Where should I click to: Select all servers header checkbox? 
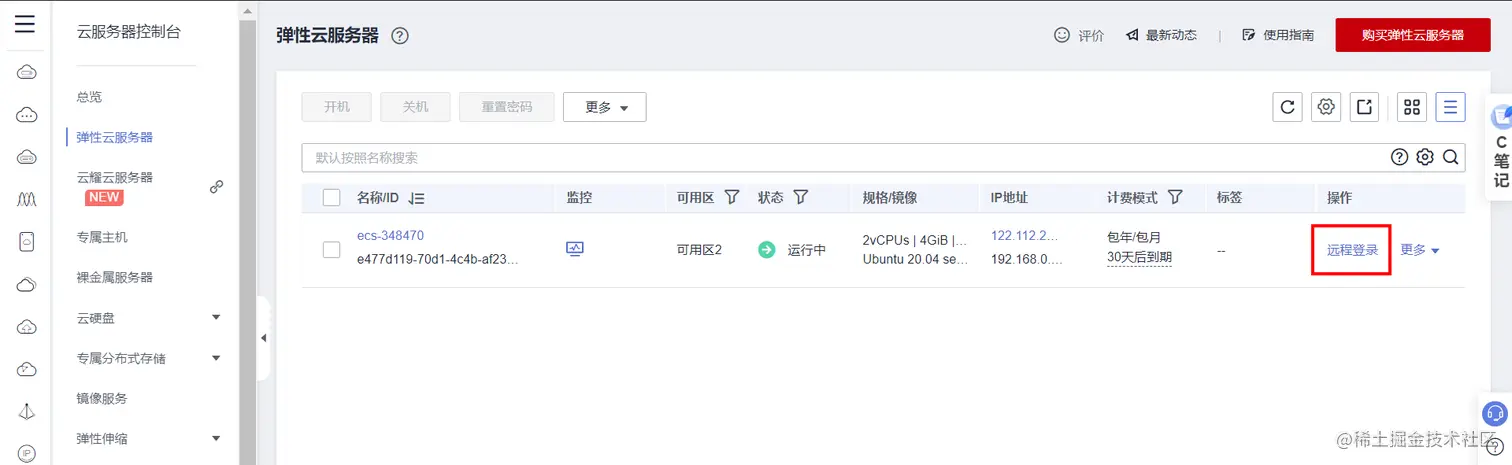[332, 198]
